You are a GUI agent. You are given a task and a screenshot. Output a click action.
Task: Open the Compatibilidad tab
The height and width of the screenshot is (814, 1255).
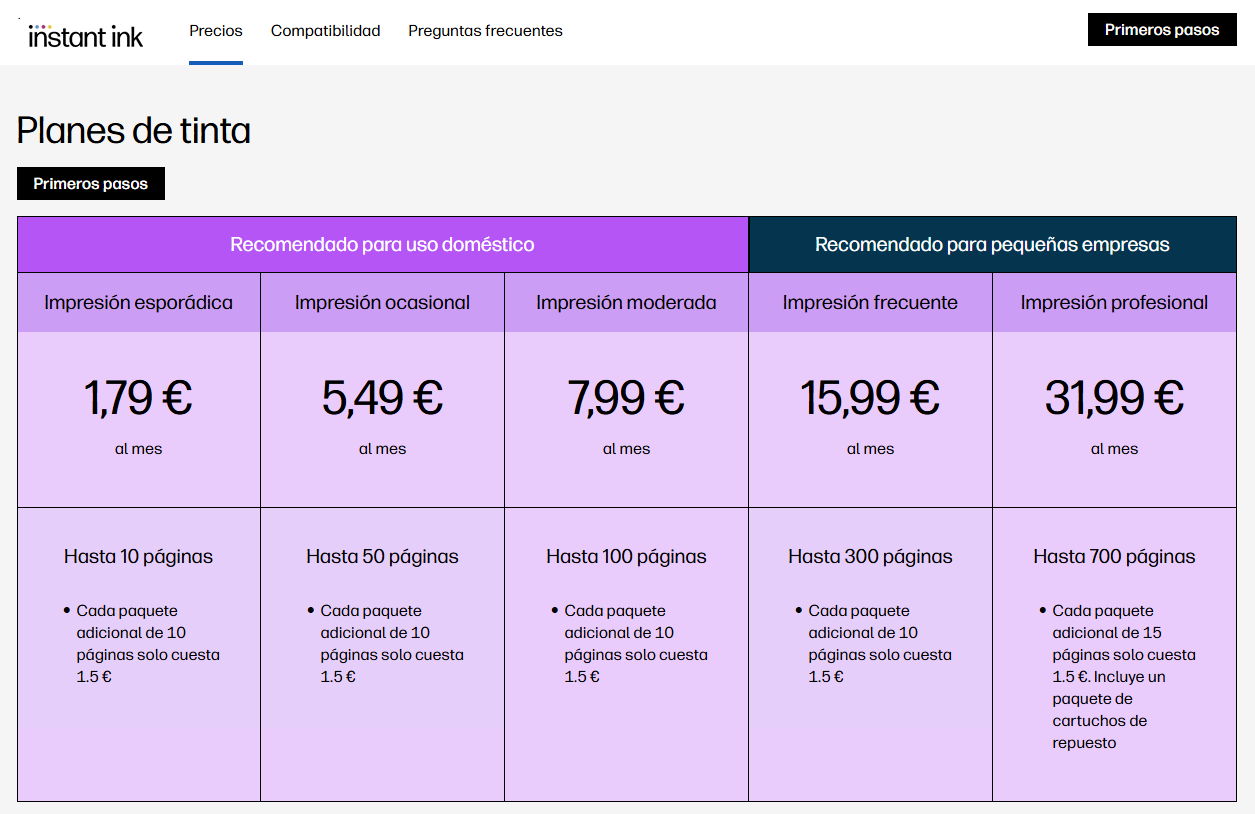tap(326, 31)
